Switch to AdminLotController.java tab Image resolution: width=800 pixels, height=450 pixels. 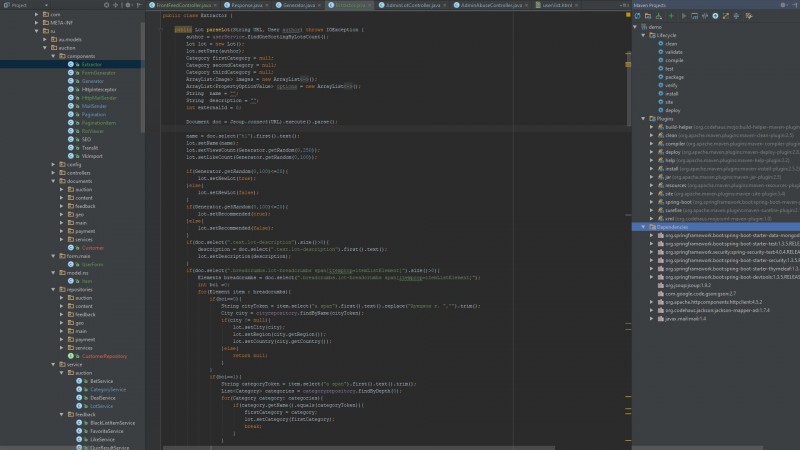click(412, 5)
